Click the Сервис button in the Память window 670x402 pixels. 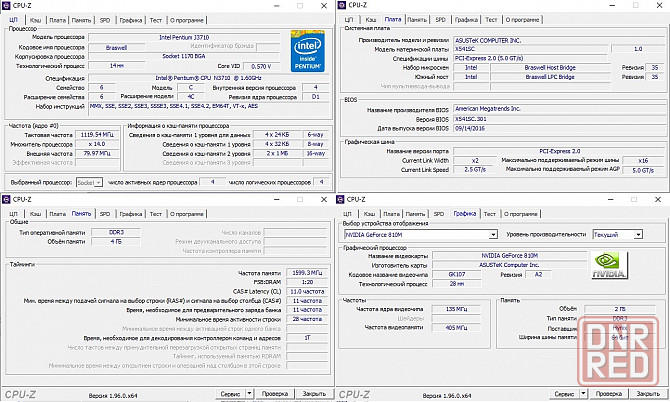[x=231, y=393]
